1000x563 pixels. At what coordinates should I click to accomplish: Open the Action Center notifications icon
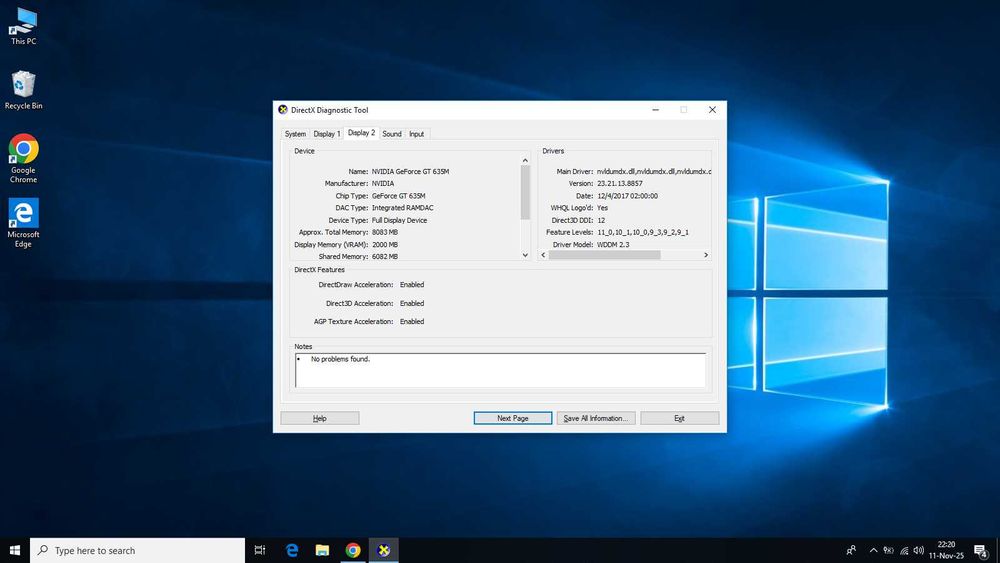(x=981, y=550)
